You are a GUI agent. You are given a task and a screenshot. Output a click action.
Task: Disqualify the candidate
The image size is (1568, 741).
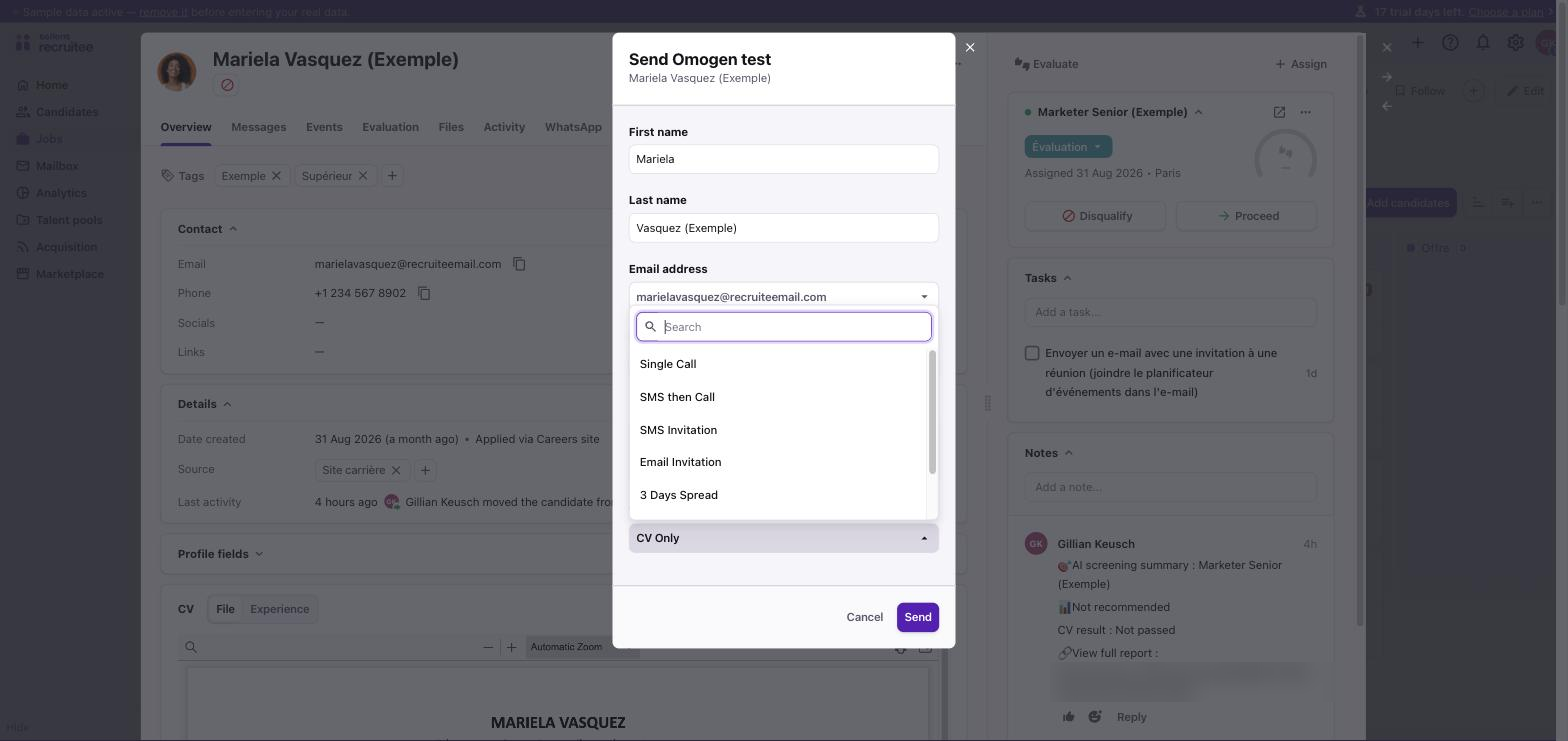1095,216
